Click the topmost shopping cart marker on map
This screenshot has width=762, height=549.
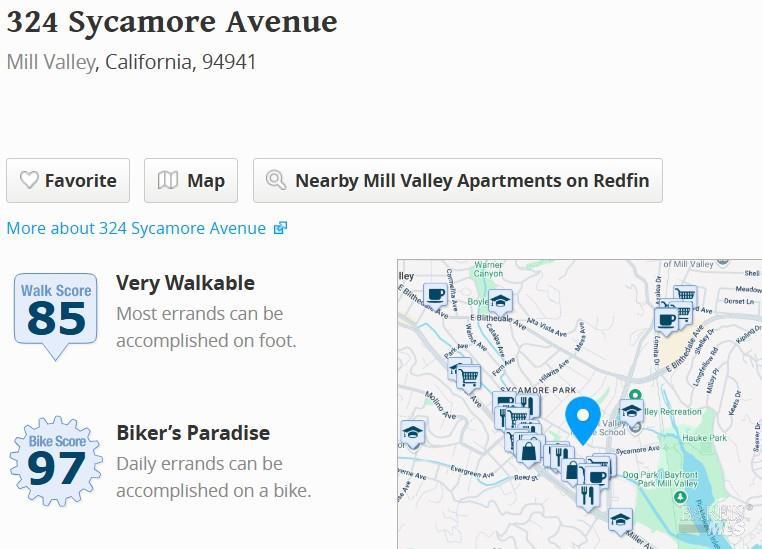(684, 295)
